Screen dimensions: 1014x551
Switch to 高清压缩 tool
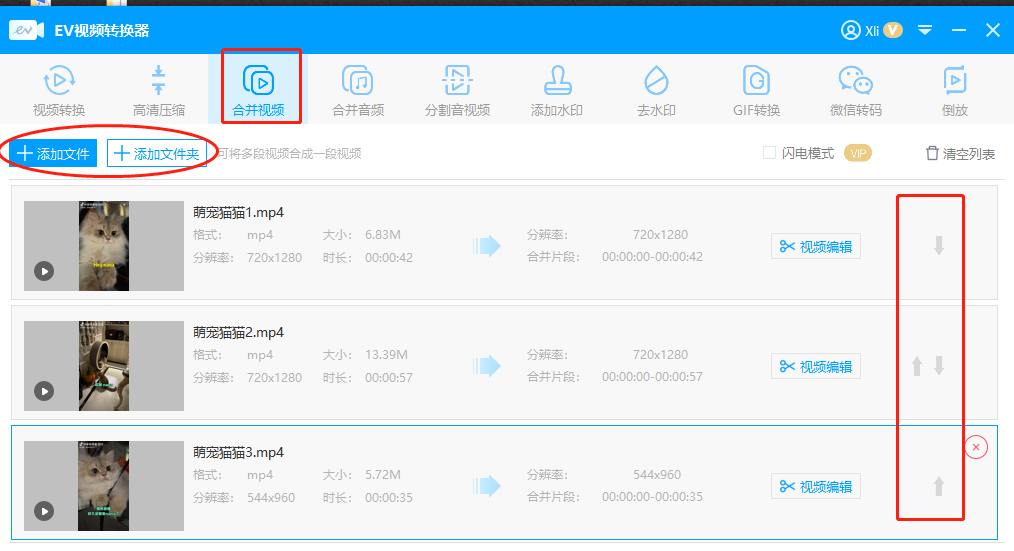[x=158, y=91]
